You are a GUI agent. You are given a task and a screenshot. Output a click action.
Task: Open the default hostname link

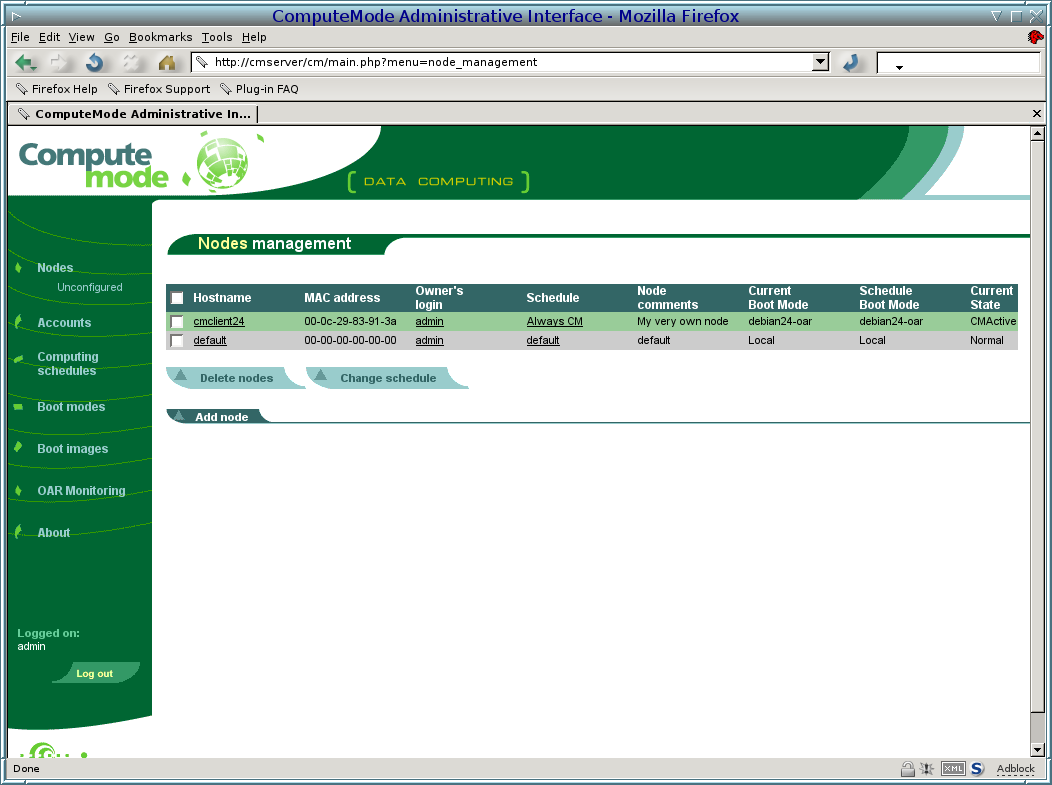pos(209,340)
